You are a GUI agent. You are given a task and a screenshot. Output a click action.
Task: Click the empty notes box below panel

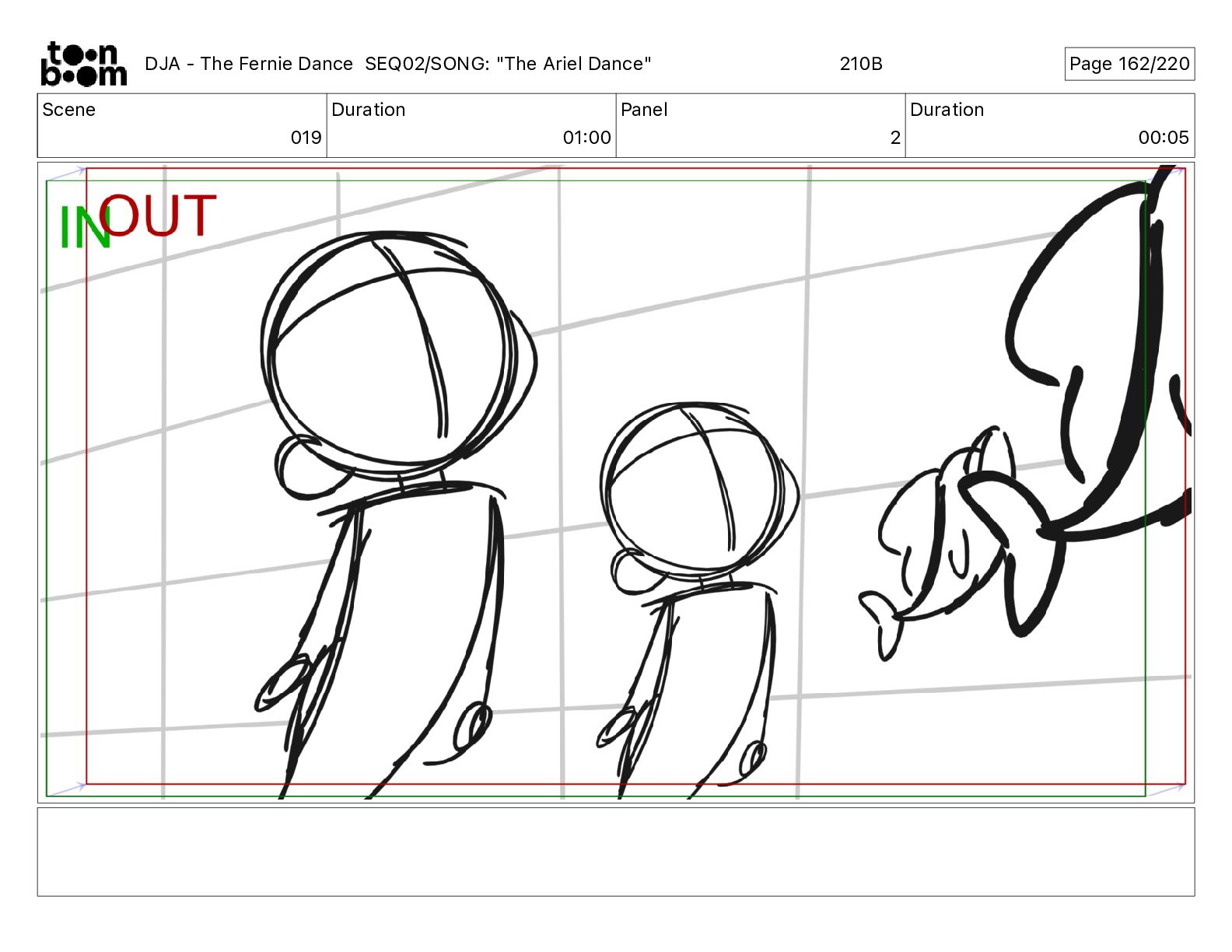tap(616, 852)
